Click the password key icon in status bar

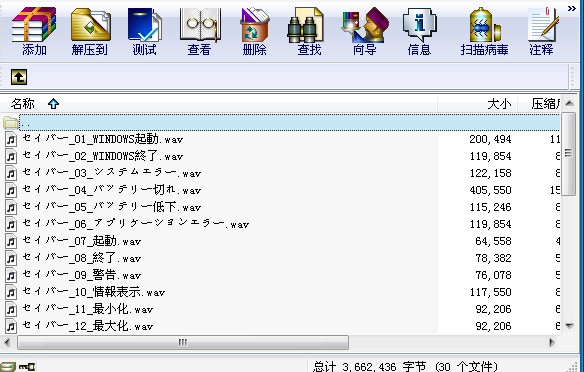(x=27, y=367)
